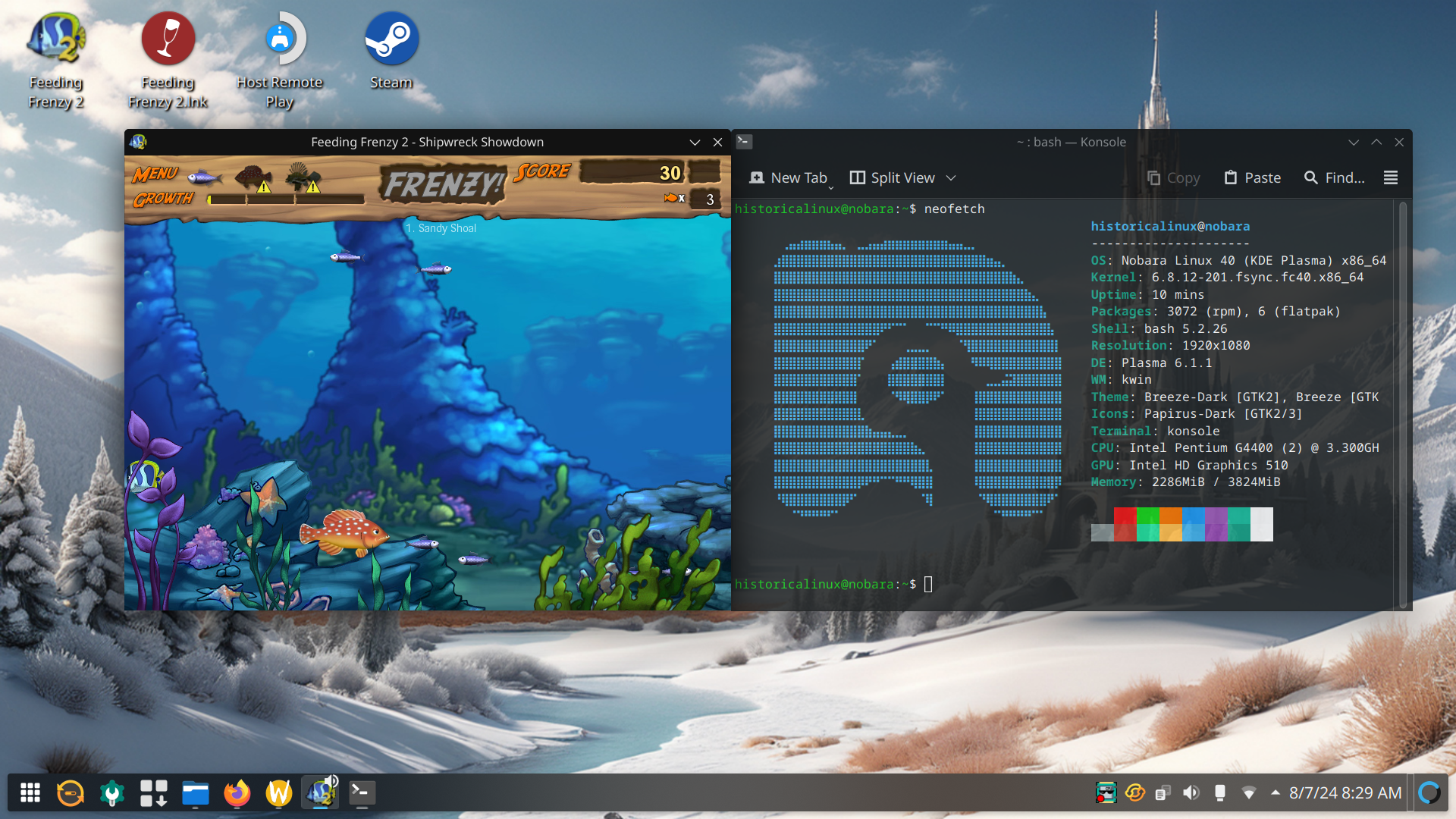The width and height of the screenshot is (1456, 819).
Task: Open the application launcher grid in taskbar
Action: click(30, 792)
